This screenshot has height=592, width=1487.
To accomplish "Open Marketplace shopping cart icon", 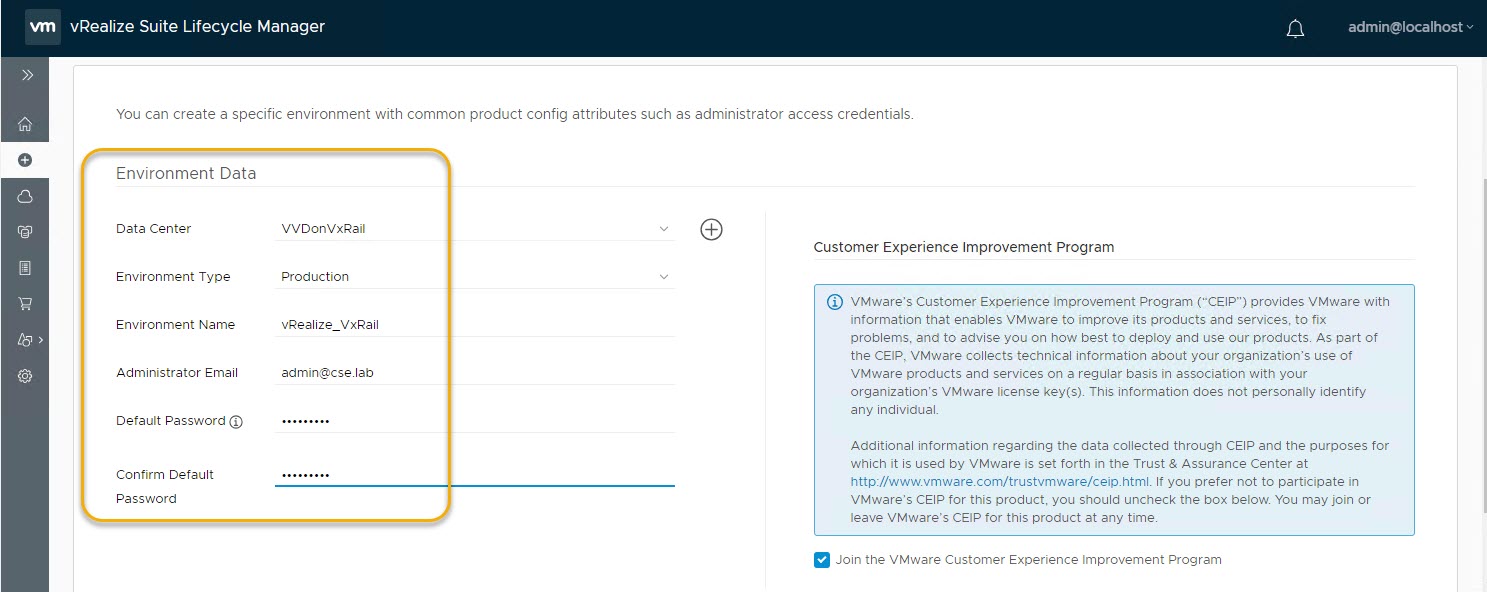I will 25,304.
